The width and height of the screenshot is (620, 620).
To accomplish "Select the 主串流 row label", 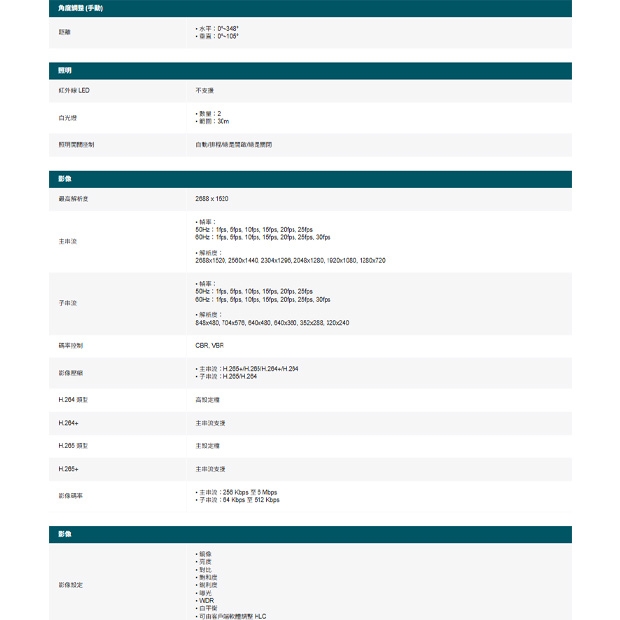I will click(67, 241).
